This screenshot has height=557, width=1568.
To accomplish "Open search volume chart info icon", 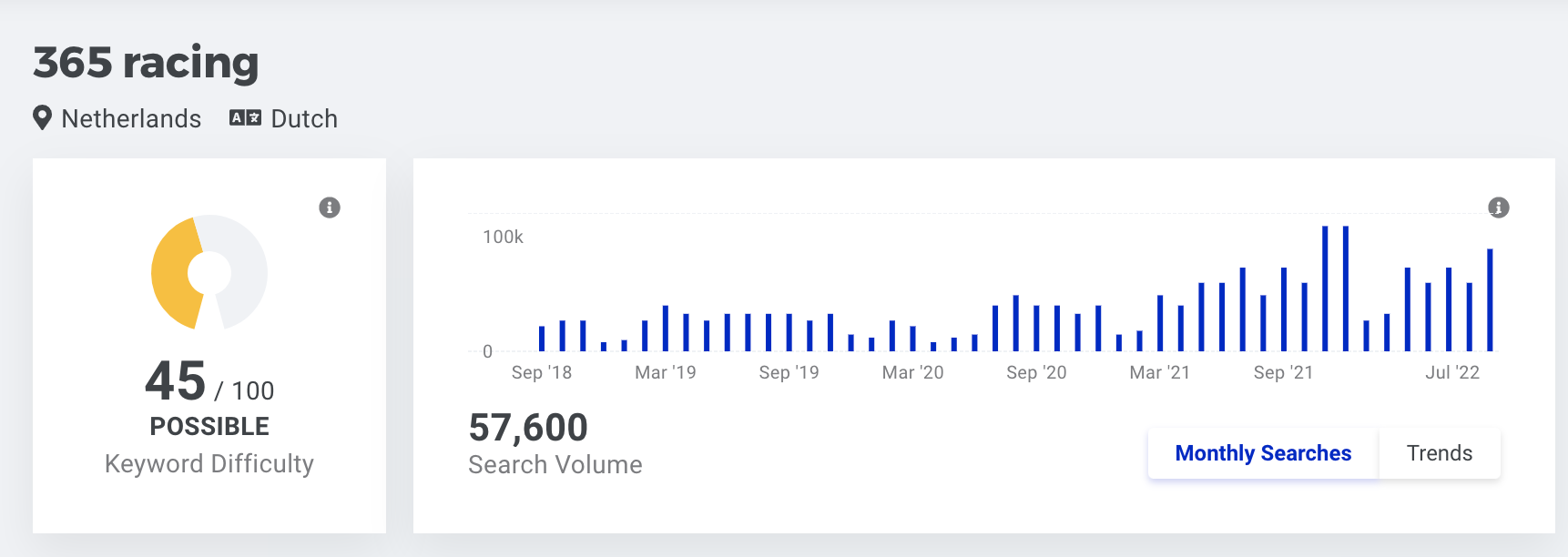I will 1499,208.
